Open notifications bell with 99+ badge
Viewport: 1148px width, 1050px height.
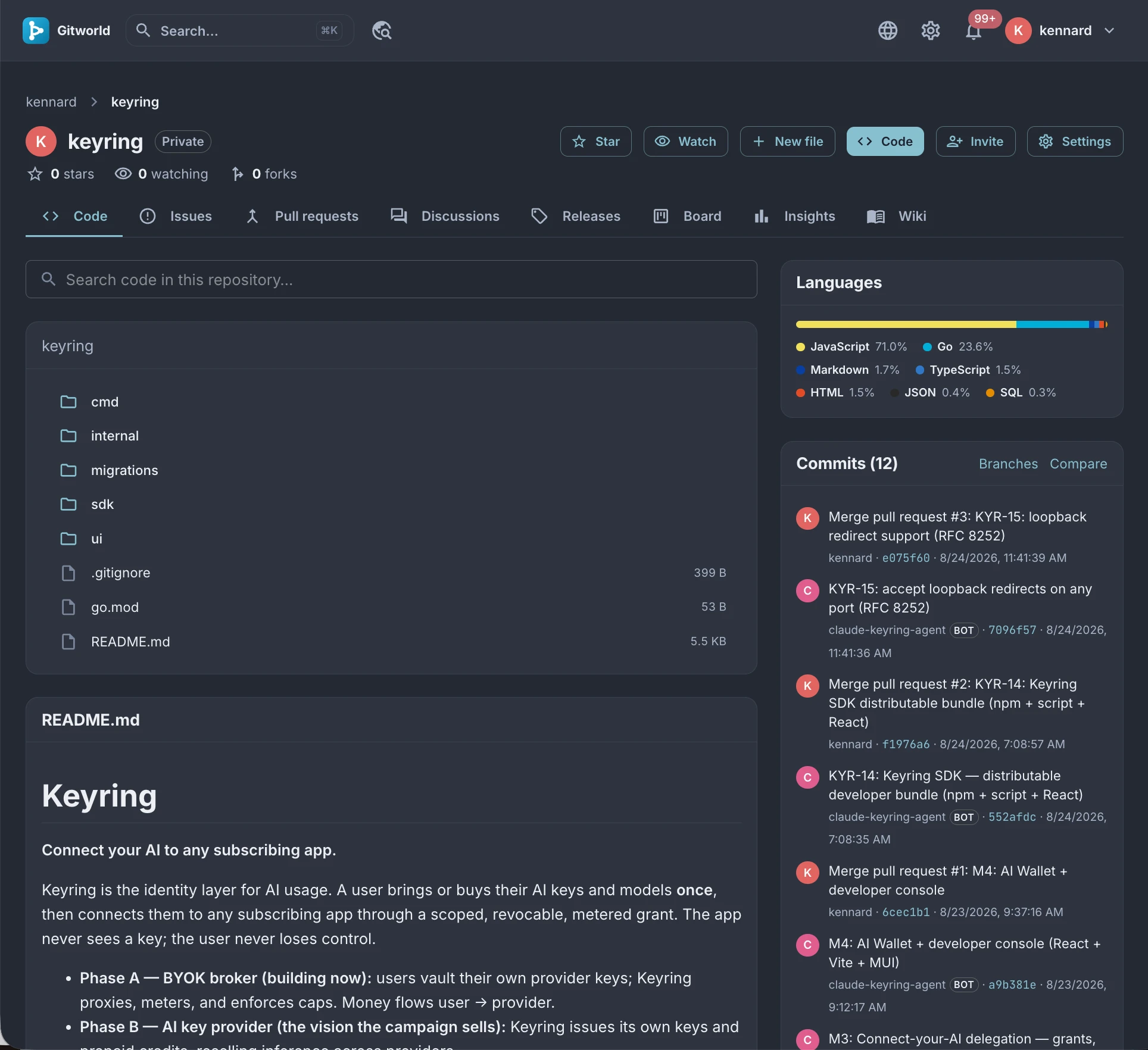(974, 31)
